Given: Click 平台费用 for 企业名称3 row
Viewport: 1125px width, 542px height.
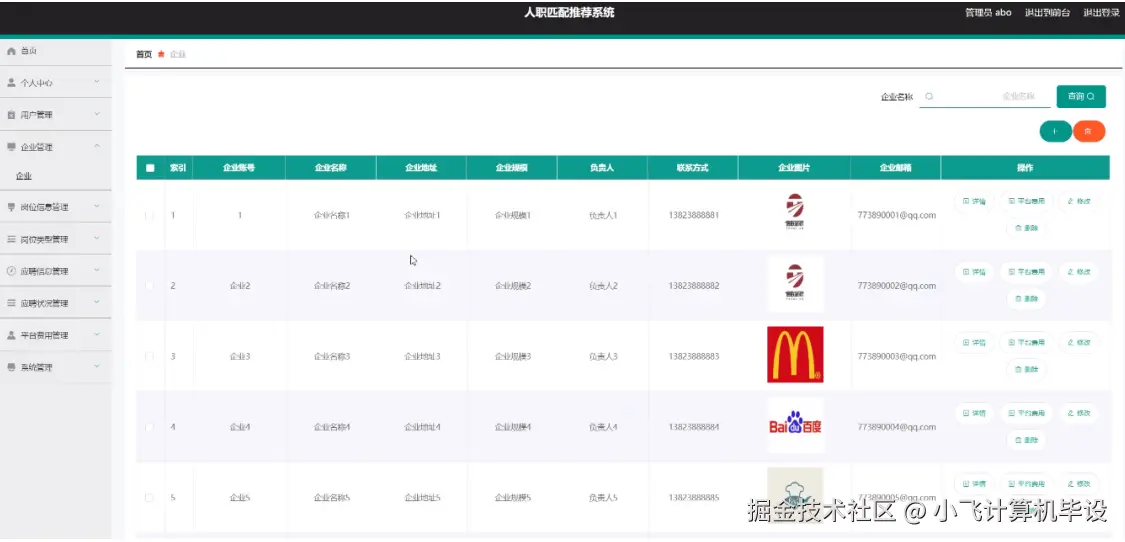Looking at the screenshot, I should [1026, 342].
